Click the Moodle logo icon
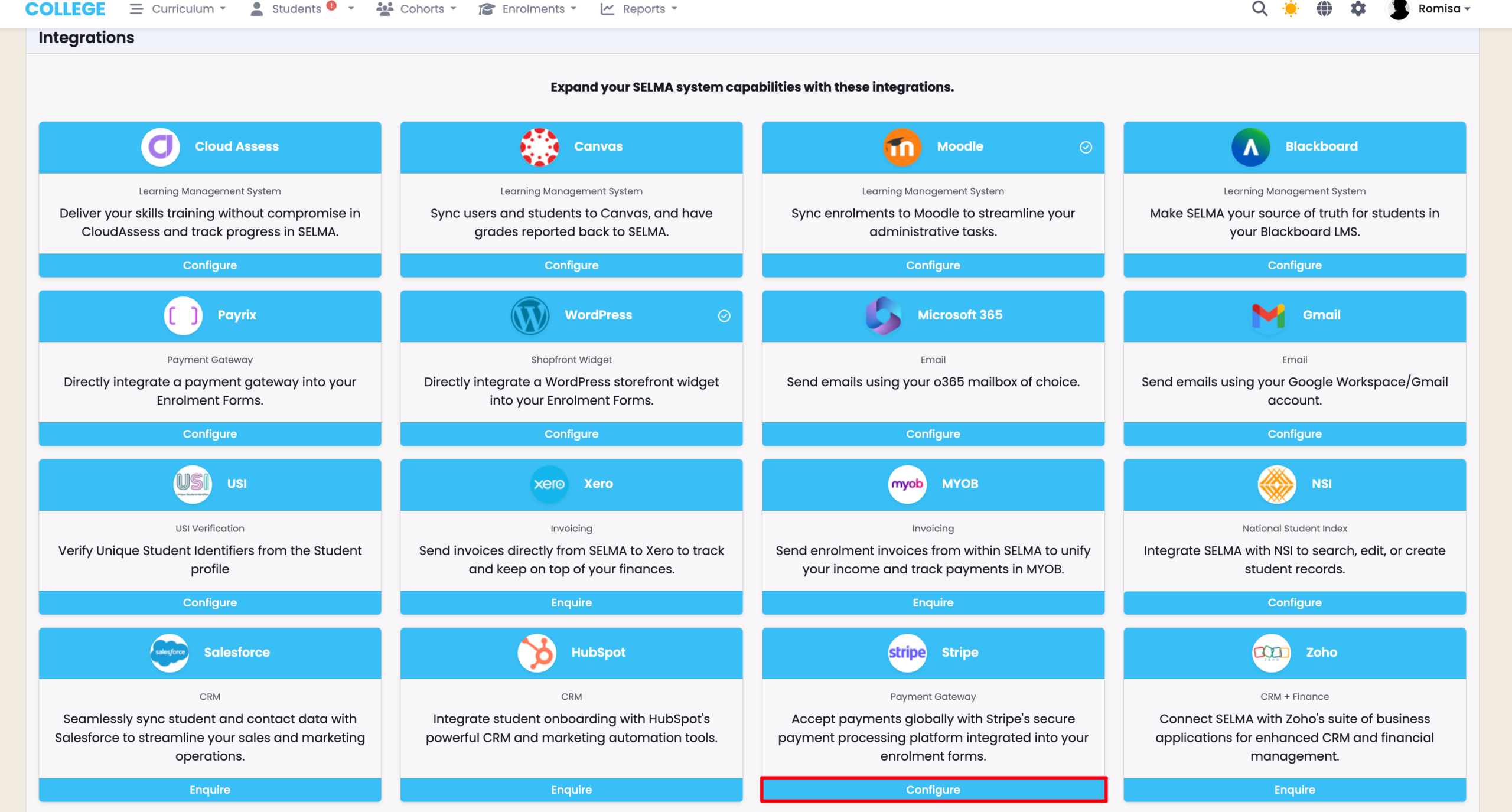Image resolution: width=1512 pixels, height=812 pixels. (901, 147)
